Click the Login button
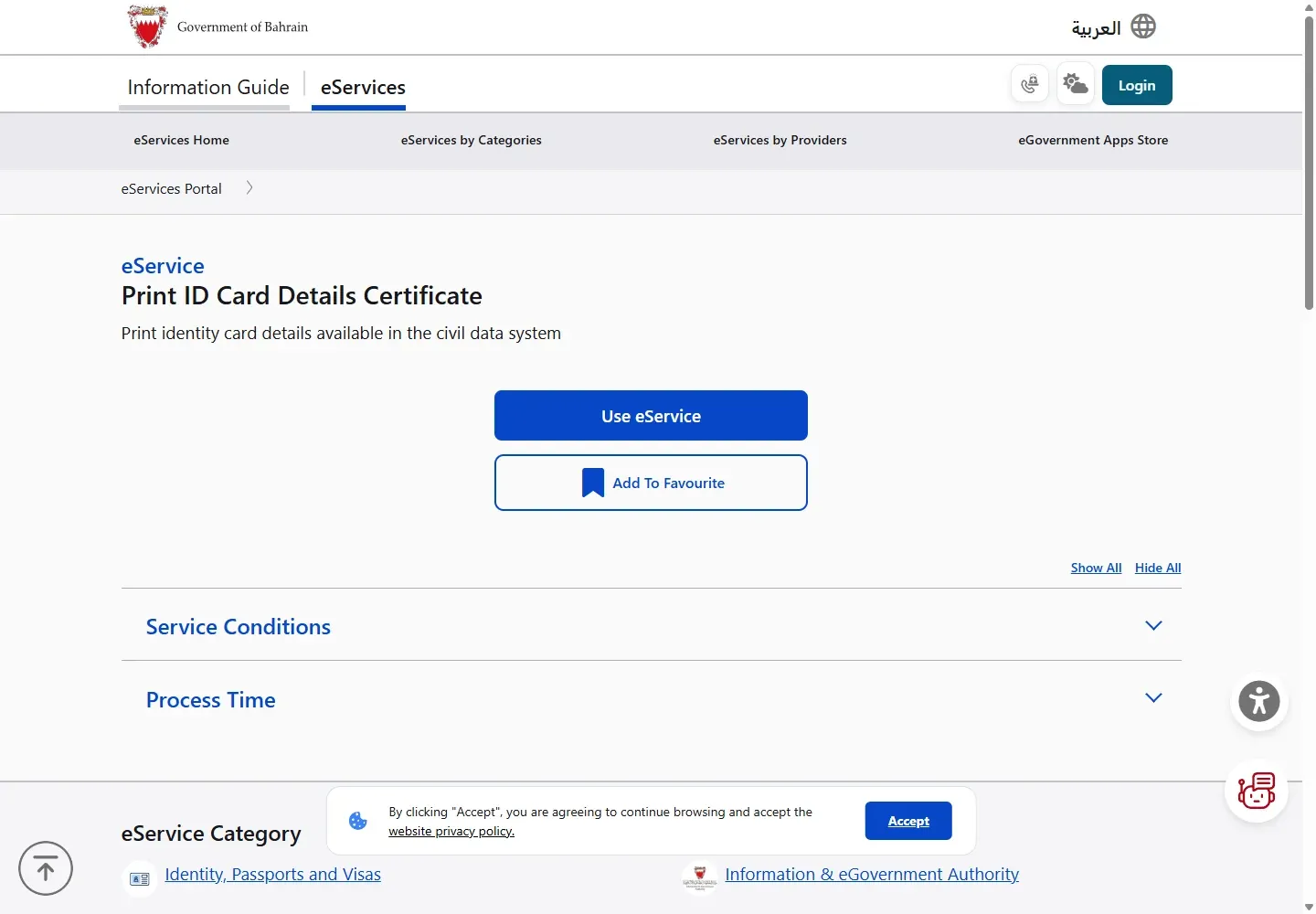 click(1137, 85)
